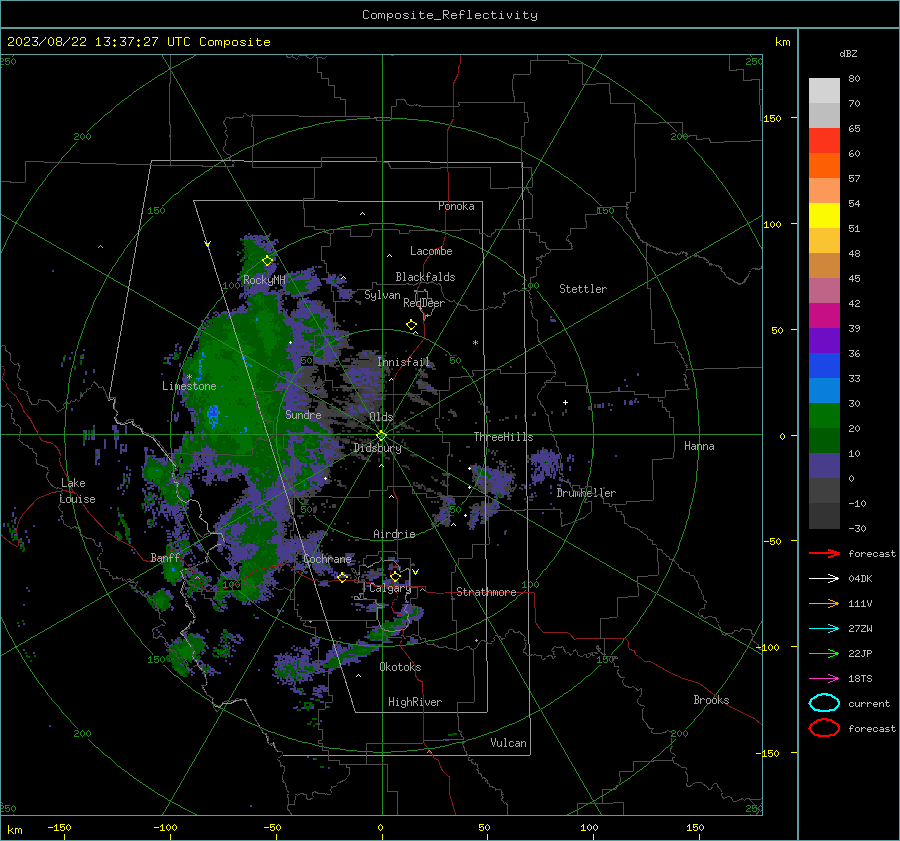Select the light blue 30-33 dBZ swatch
This screenshot has width=900, height=841.
coord(824,390)
